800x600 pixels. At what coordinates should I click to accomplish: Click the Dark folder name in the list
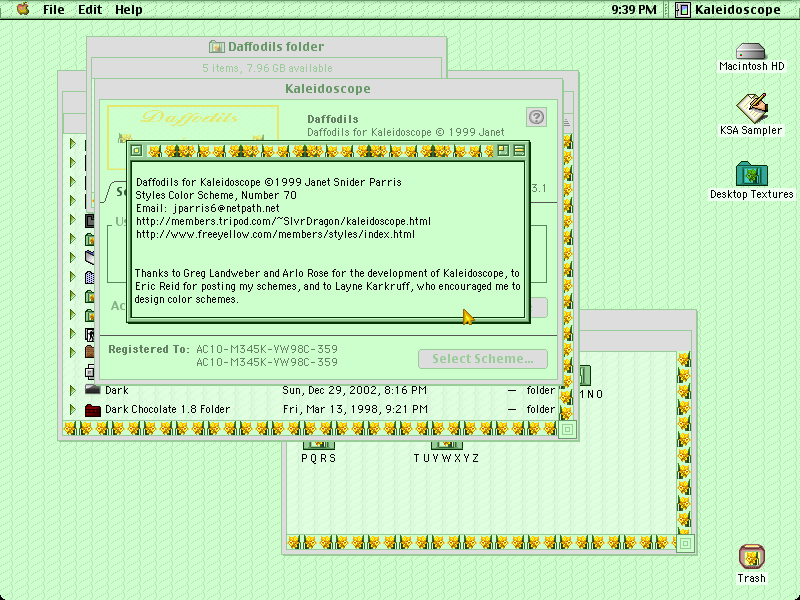(117, 390)
